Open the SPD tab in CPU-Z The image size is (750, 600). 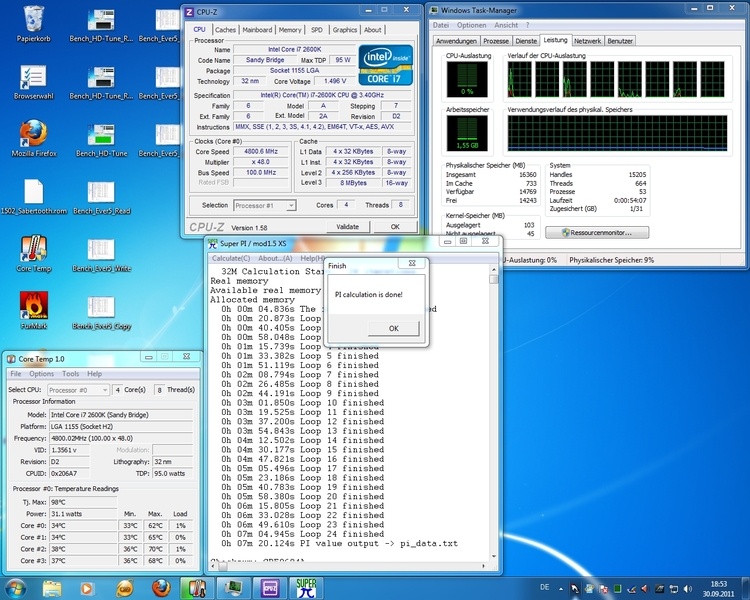pos(317,30)
